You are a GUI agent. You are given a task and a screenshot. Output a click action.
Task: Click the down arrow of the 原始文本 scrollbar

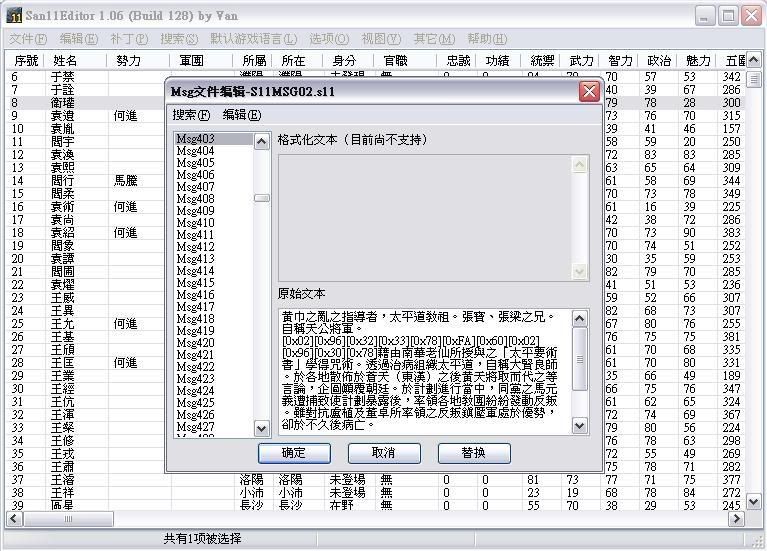click(x=580, y=425)
